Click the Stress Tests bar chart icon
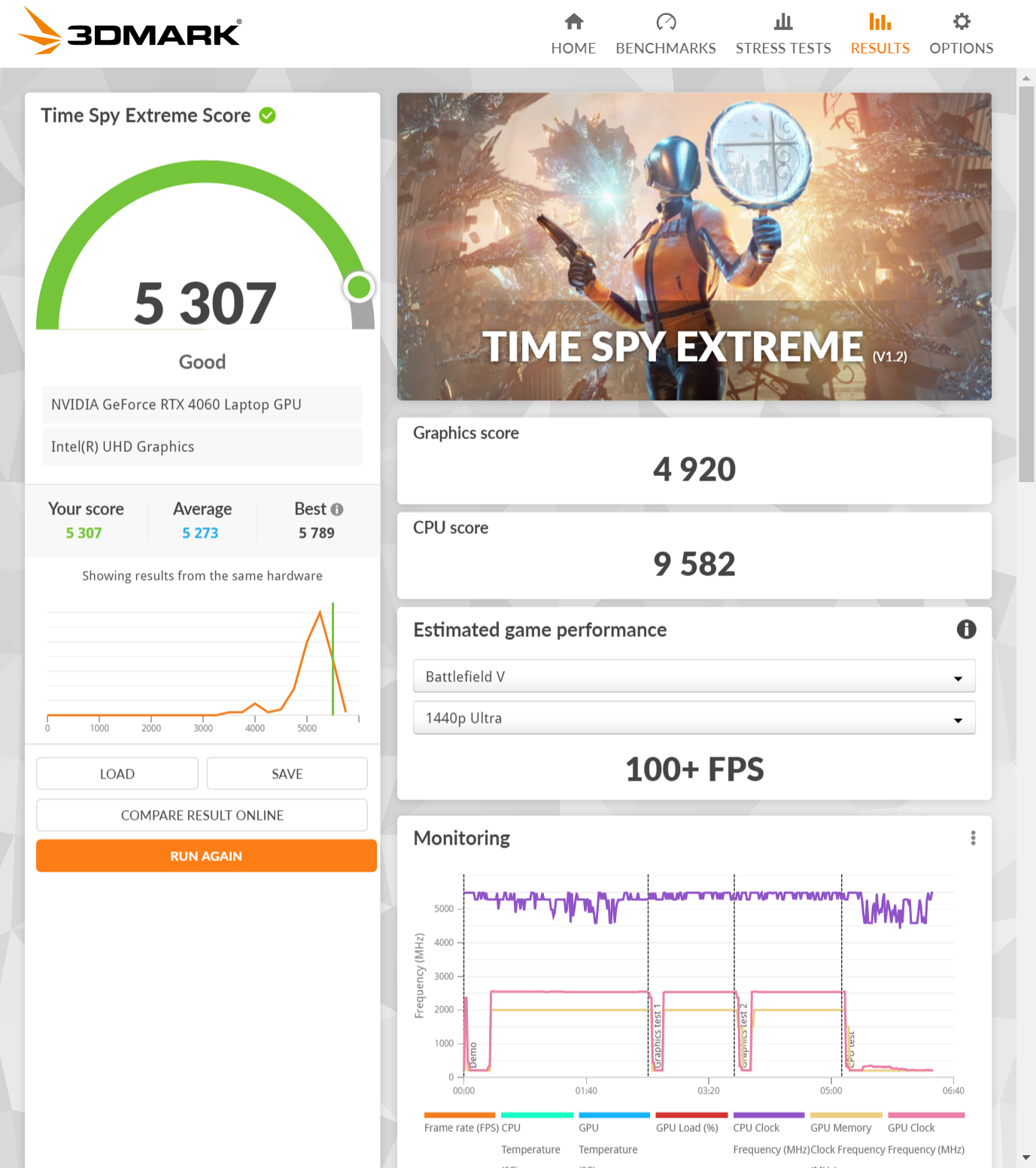The image size is (1036, 1168). [x=783, y=21]
